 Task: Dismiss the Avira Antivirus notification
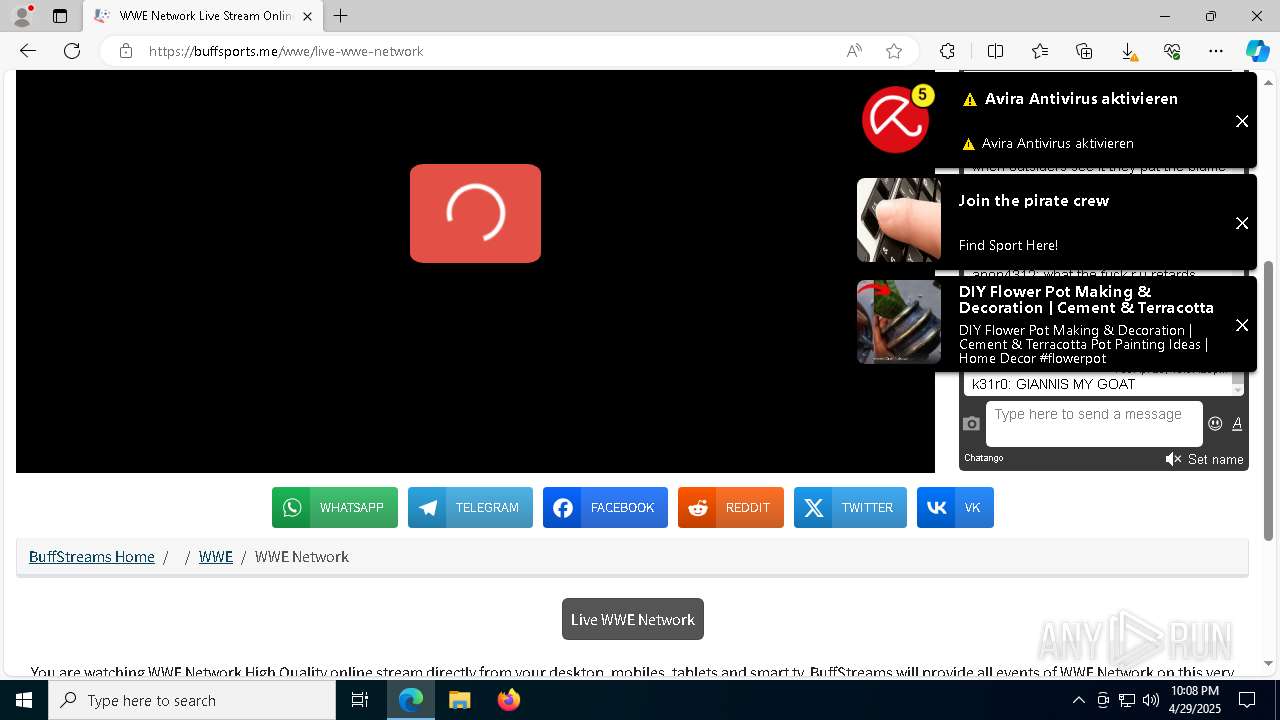point(1242,121)
